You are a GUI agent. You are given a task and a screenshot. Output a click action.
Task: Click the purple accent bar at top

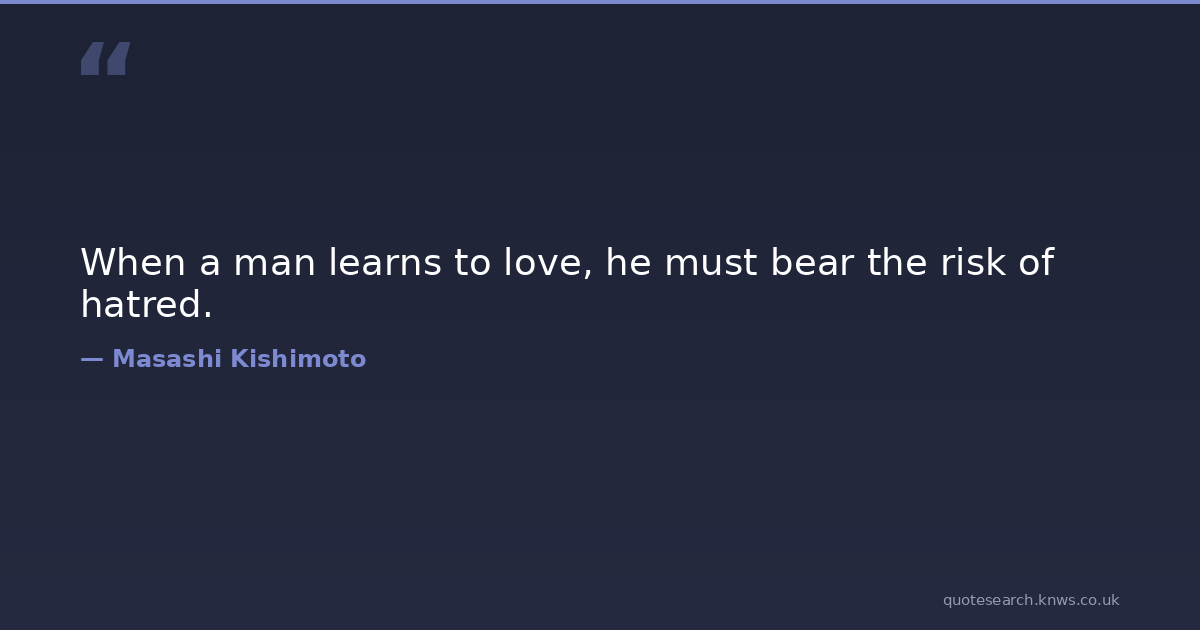600,2
